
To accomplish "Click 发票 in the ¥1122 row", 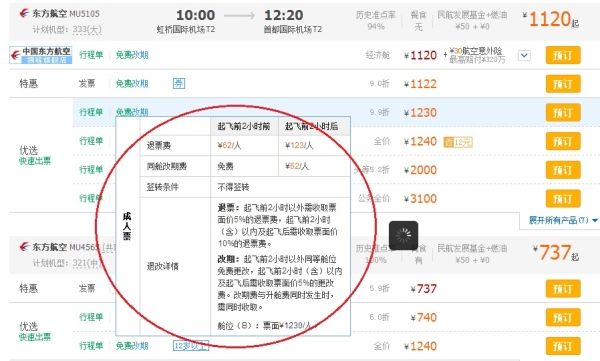I will (87, 83).
